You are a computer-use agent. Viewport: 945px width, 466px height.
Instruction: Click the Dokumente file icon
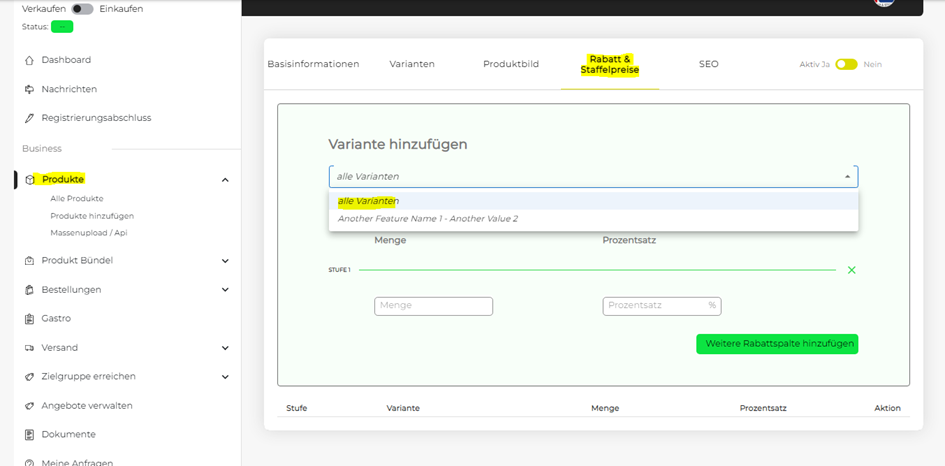[x=29, y=435]
